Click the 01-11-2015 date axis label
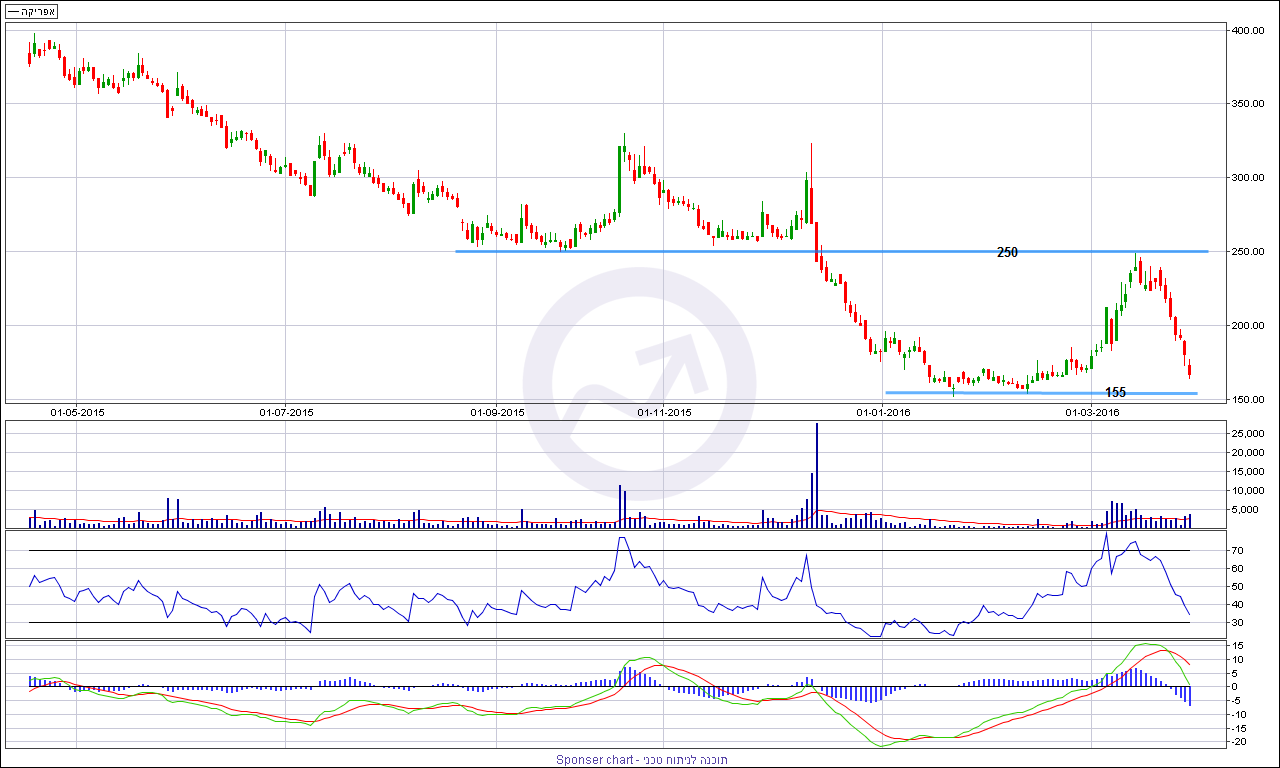The width and height of the screenshot is (1280, 768). pyautogui.click(x=664, y=412)
